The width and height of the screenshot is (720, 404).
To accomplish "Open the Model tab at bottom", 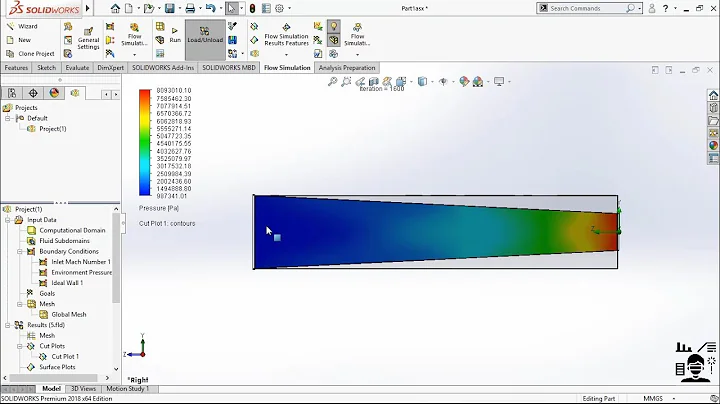I will 51,389.
